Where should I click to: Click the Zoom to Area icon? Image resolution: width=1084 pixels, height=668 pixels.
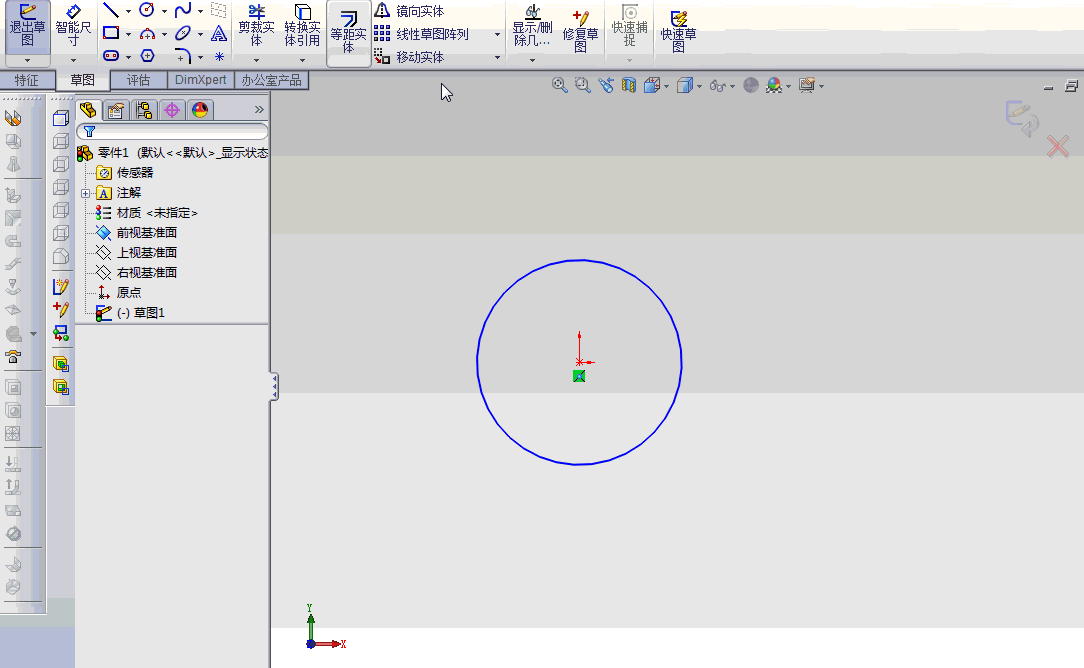[x=583, y=85]
